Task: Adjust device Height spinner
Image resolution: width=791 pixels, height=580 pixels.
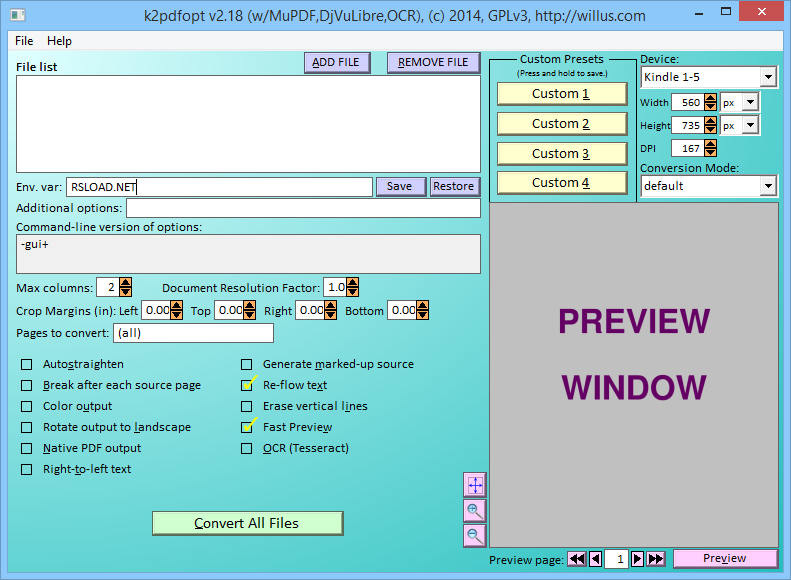Action: pos(710,125)
